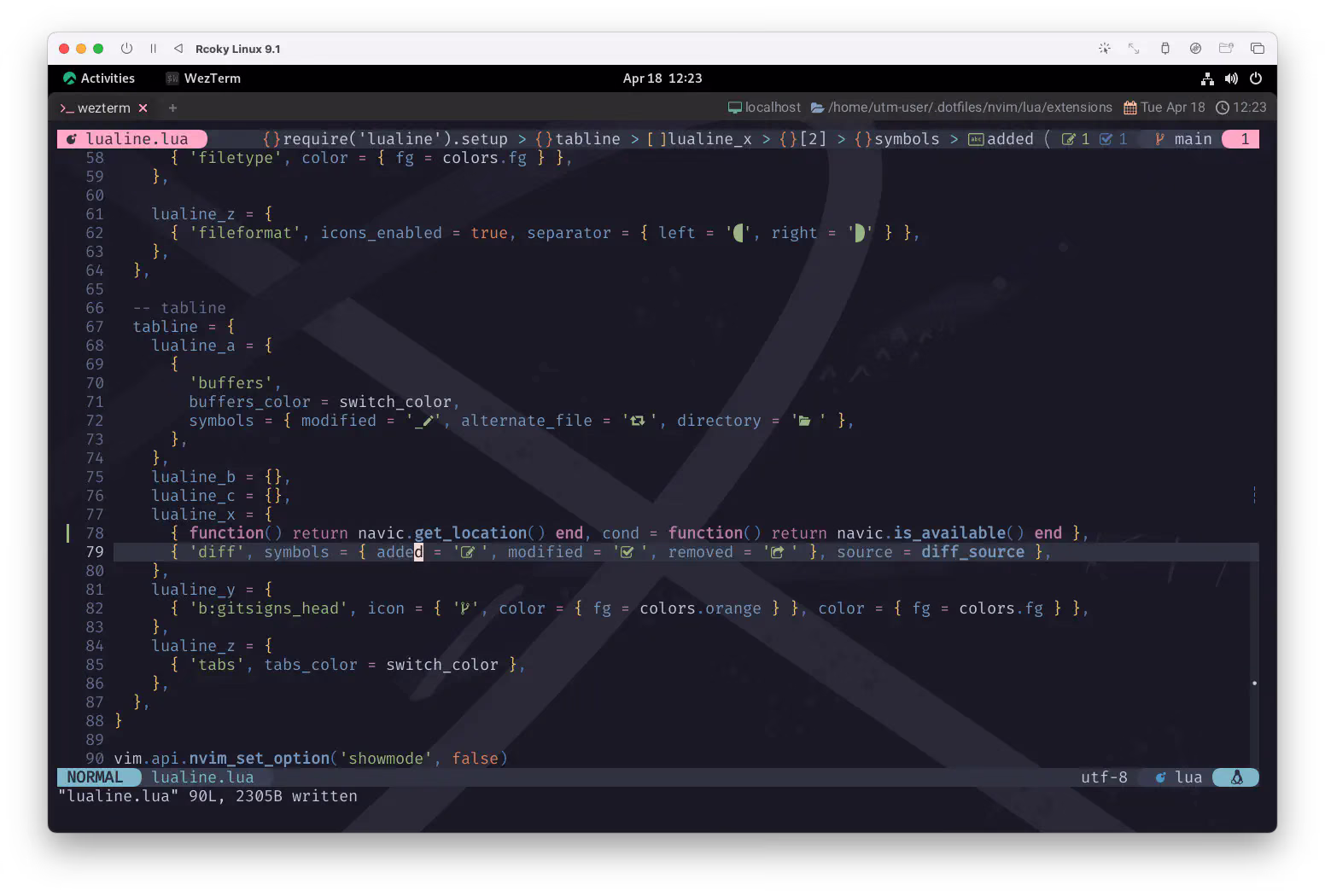The width and height of the screenshot is (1325, 896).
Task: Click the lua filetype indicator
Action: pyautogui.click(x=1178, y=777)
